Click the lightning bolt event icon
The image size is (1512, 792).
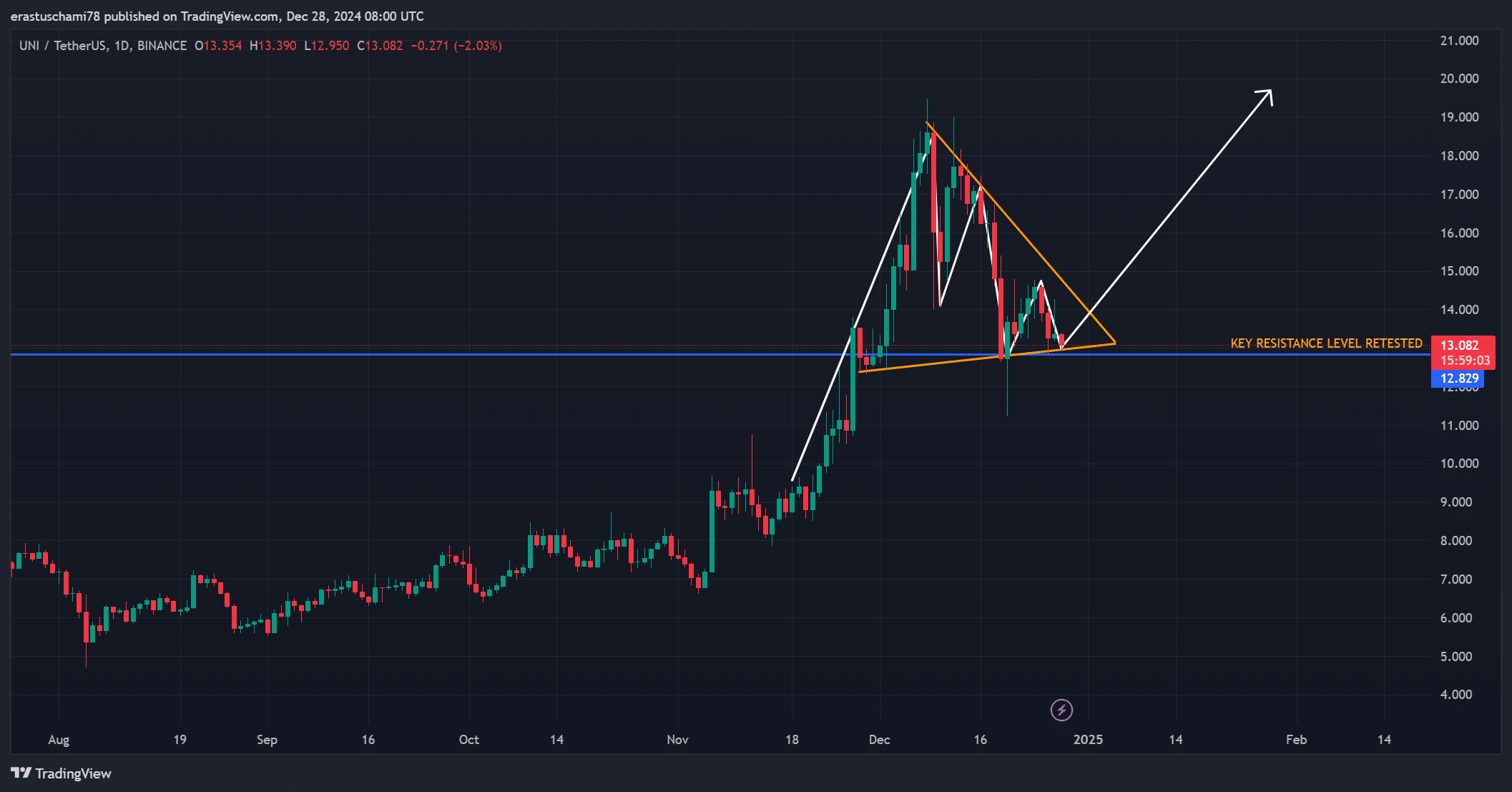pos(1061,710)
